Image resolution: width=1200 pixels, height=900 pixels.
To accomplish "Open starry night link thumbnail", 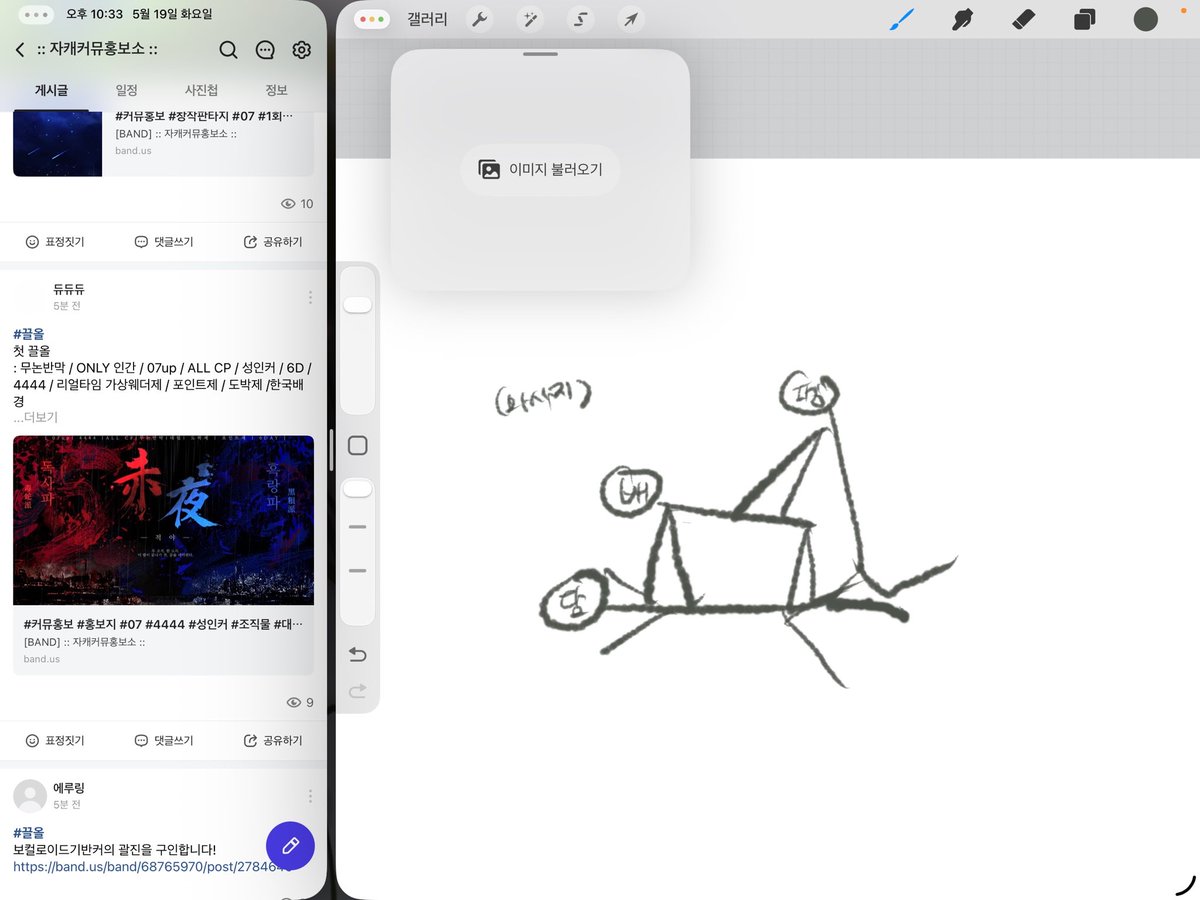I will [x=58, y=143].
